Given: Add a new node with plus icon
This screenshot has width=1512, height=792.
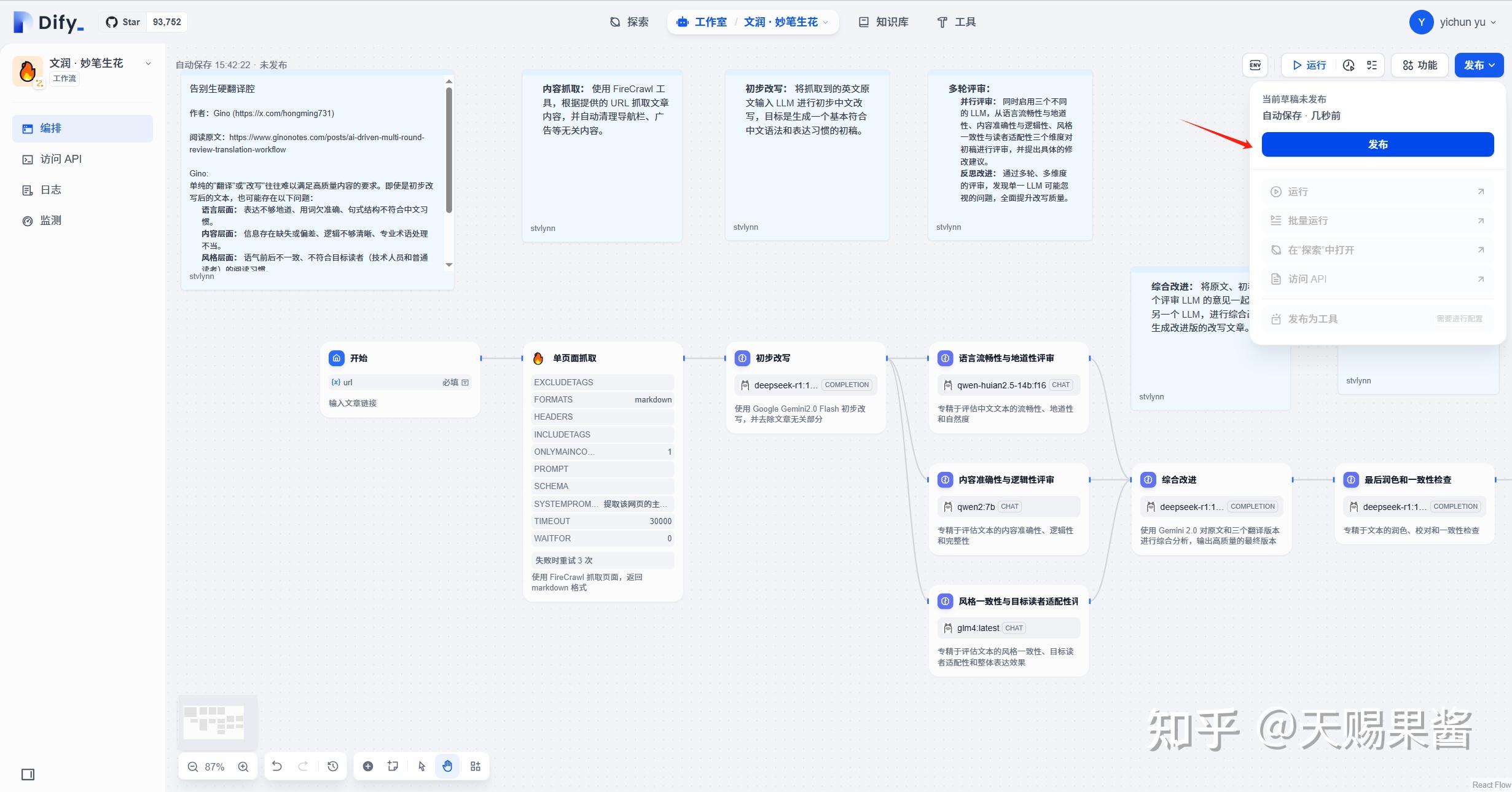Looking at the screenshot, I should click(x=368, y=766).
